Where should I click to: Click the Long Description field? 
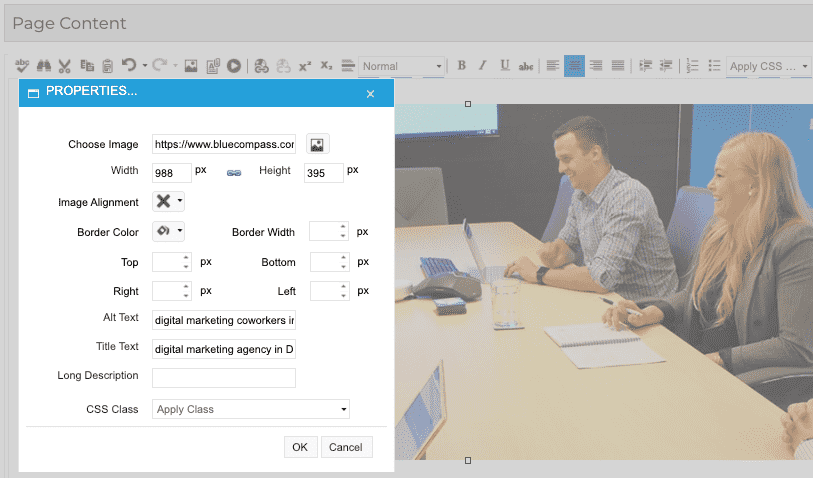tap(224, 378)
